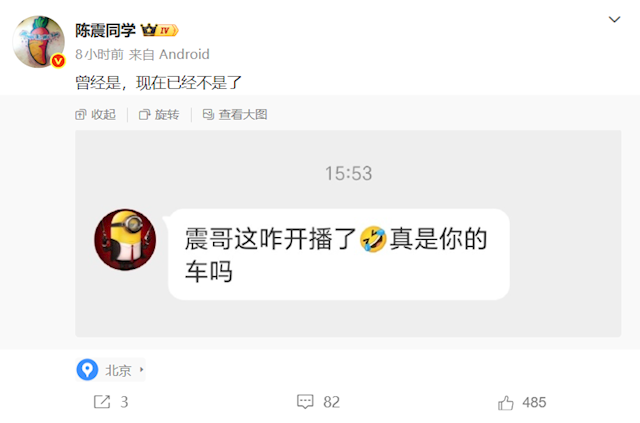Like the post with thumbs-up icon
This screenshot has height=423, width=640.
click(x=506, y=403)
